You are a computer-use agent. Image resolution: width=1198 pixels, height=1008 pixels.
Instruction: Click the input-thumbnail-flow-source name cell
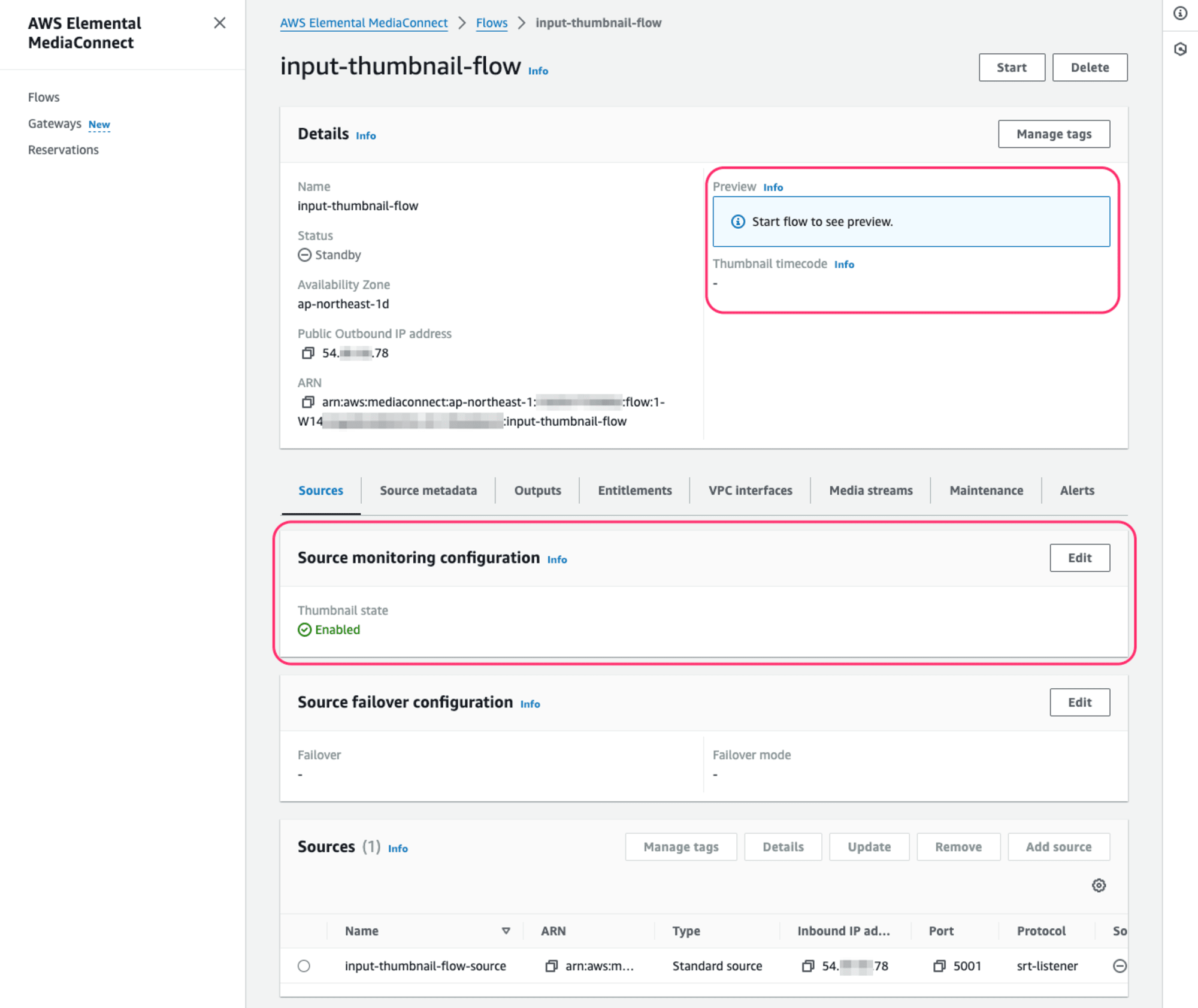click(425, 965)
